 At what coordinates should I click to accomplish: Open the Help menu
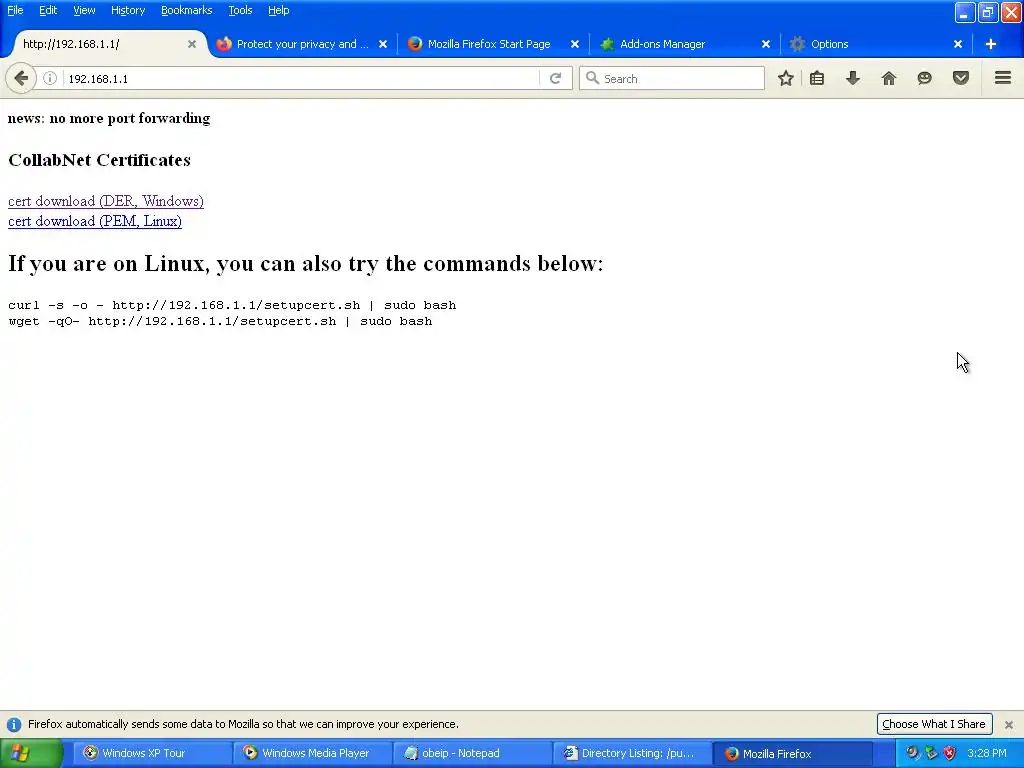click(x=279, y=10)
